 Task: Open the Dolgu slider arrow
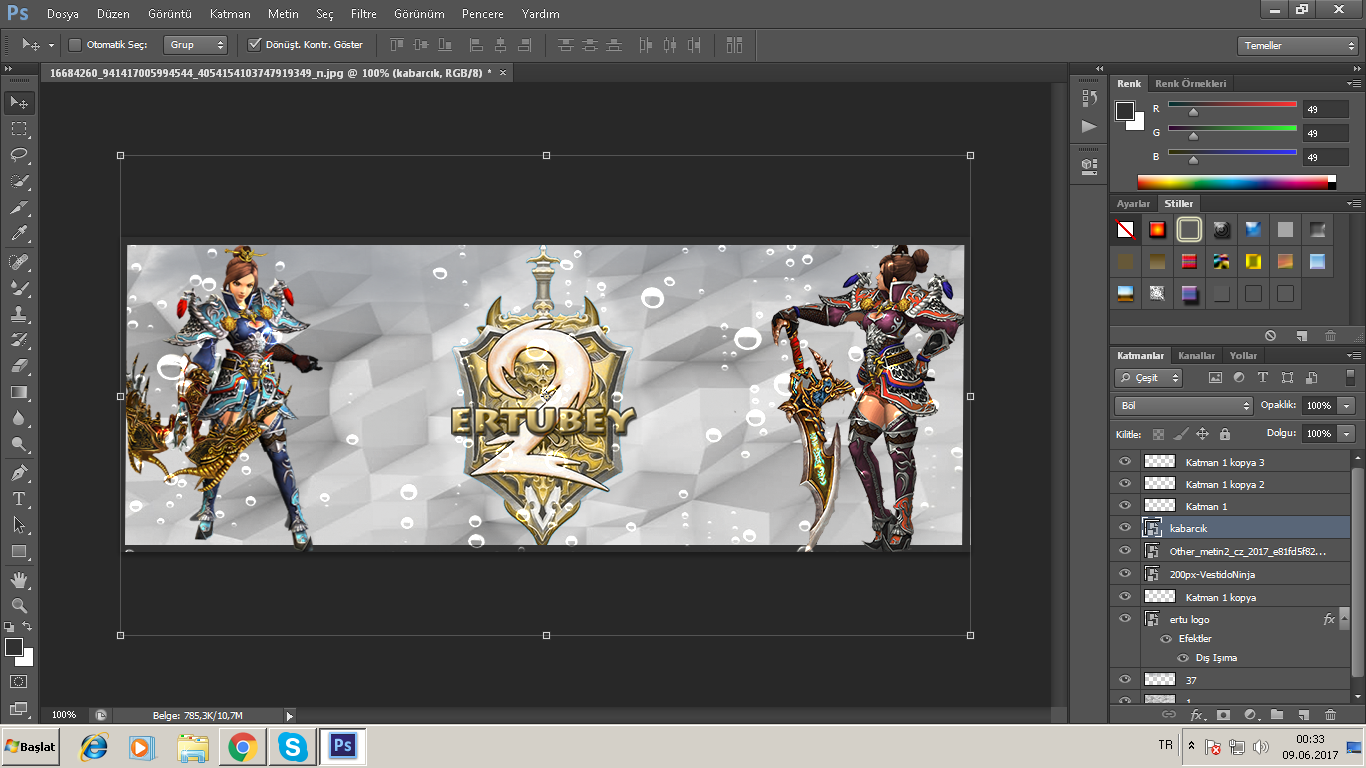(x=1347, y=434)
